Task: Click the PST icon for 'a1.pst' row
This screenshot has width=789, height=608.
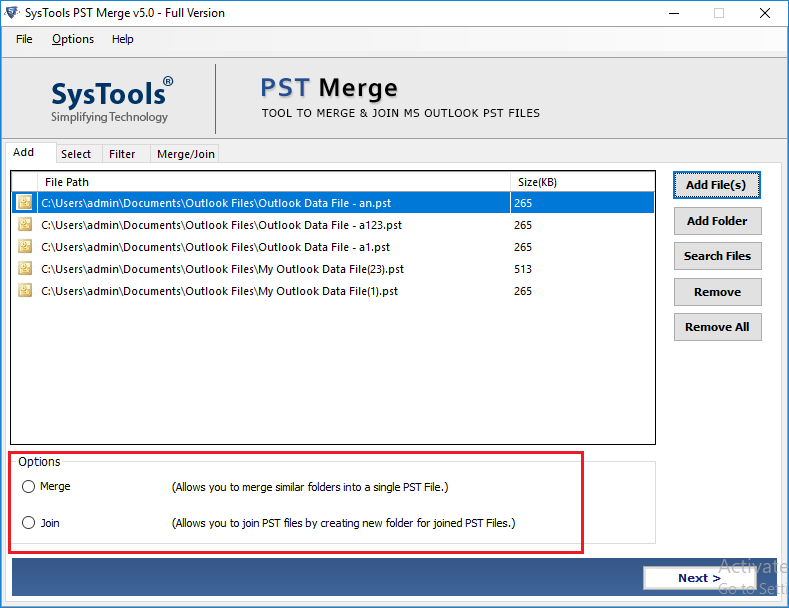Action: [25, 247]
